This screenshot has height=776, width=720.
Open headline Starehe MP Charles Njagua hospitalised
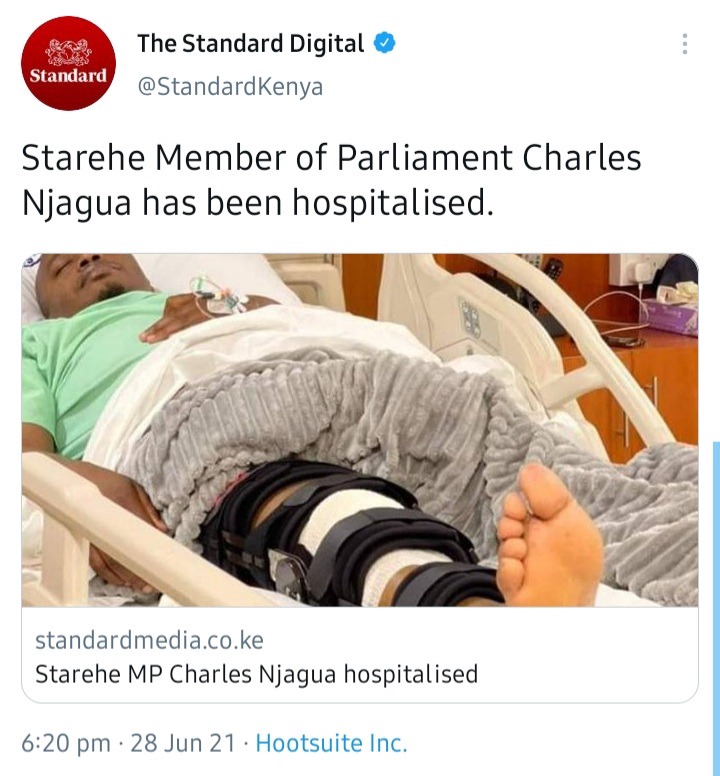point(257,674)
